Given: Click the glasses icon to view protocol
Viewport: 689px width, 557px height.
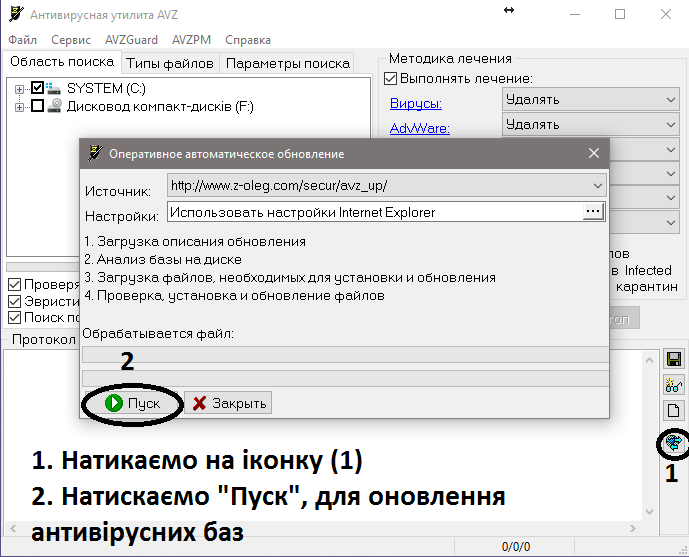Looking at the screenshot, I should (x=672, y=385).
